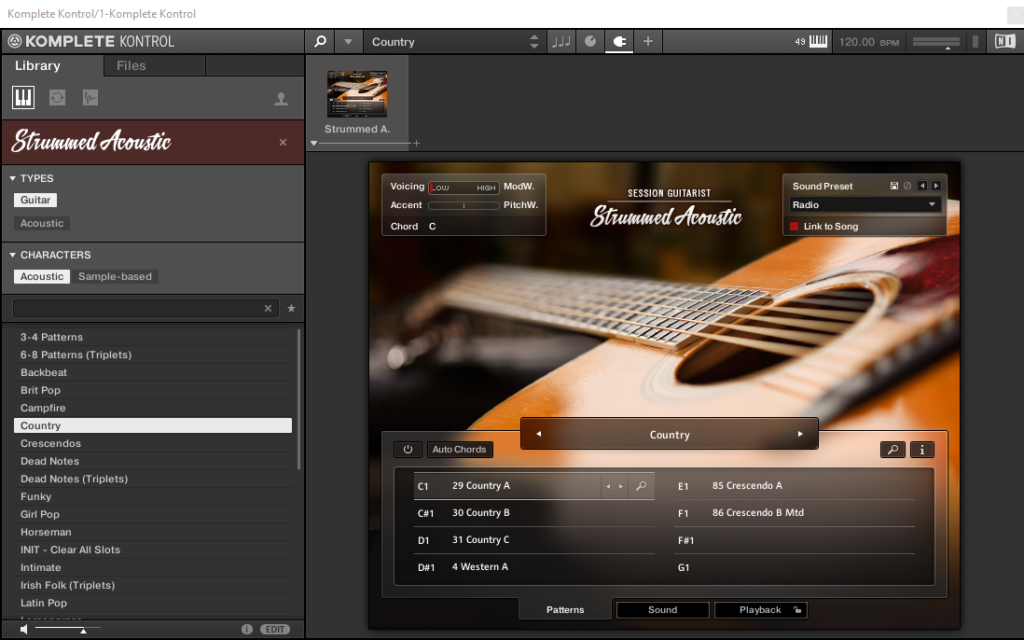Click the info i button in patterns panel
The height and width of the screenshot is (640, 1024).
pyautogui.click(x=922, y=449)
